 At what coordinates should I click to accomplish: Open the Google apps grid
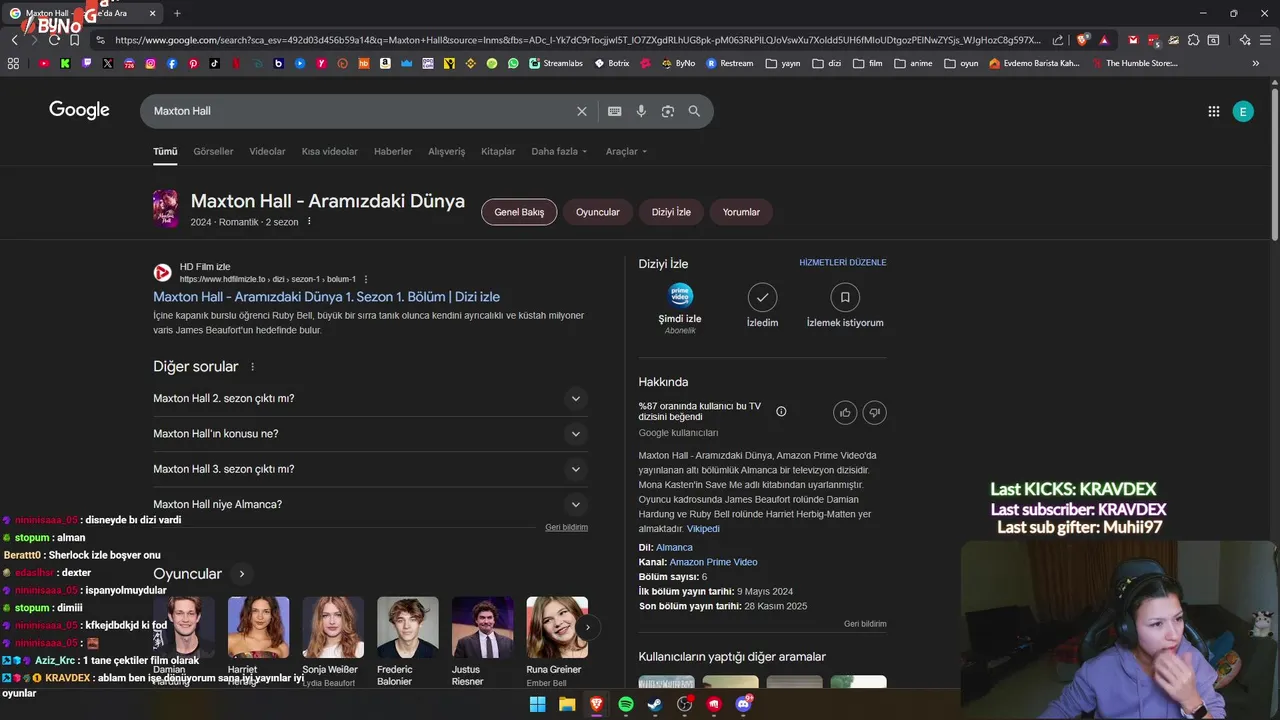pos(1214,111)
